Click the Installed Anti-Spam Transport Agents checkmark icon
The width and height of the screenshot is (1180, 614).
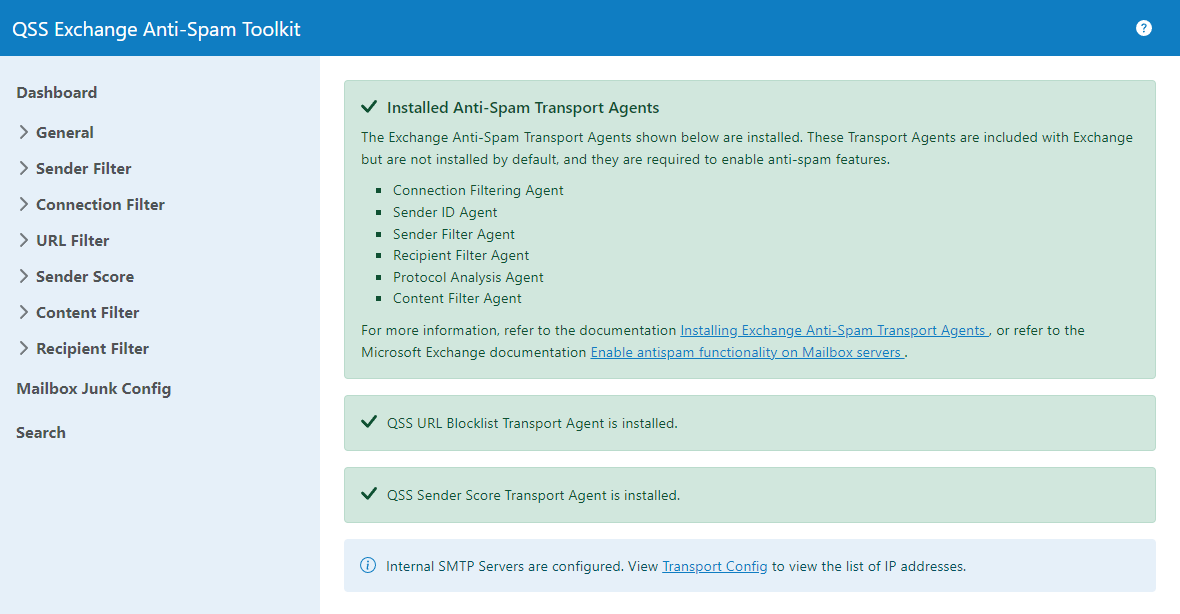(x=369, y=107)
